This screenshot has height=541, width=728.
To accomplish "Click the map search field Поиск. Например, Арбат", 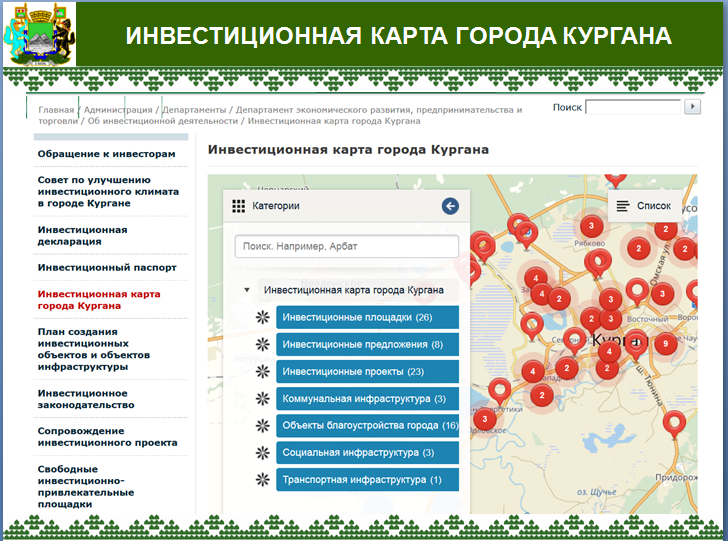I will [x=346, y=246].
